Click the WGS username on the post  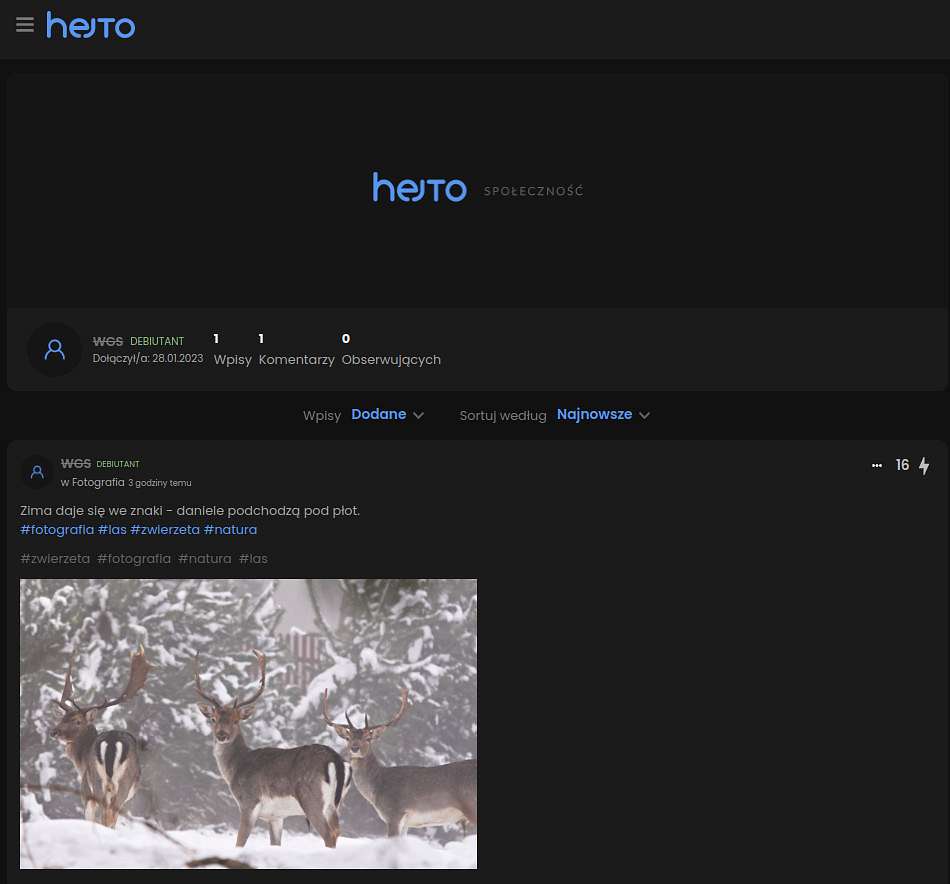tap(76, 464)
